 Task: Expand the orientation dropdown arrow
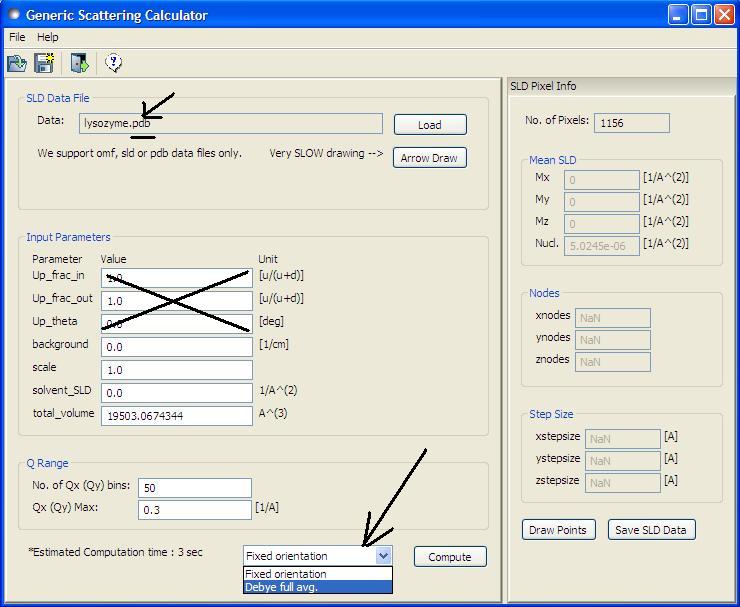(384, 556)
